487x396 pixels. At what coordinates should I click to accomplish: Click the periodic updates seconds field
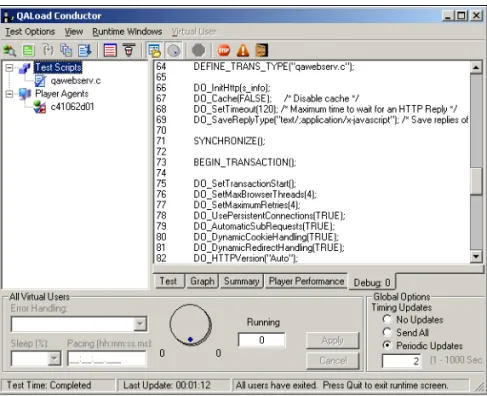coord(402,361)
